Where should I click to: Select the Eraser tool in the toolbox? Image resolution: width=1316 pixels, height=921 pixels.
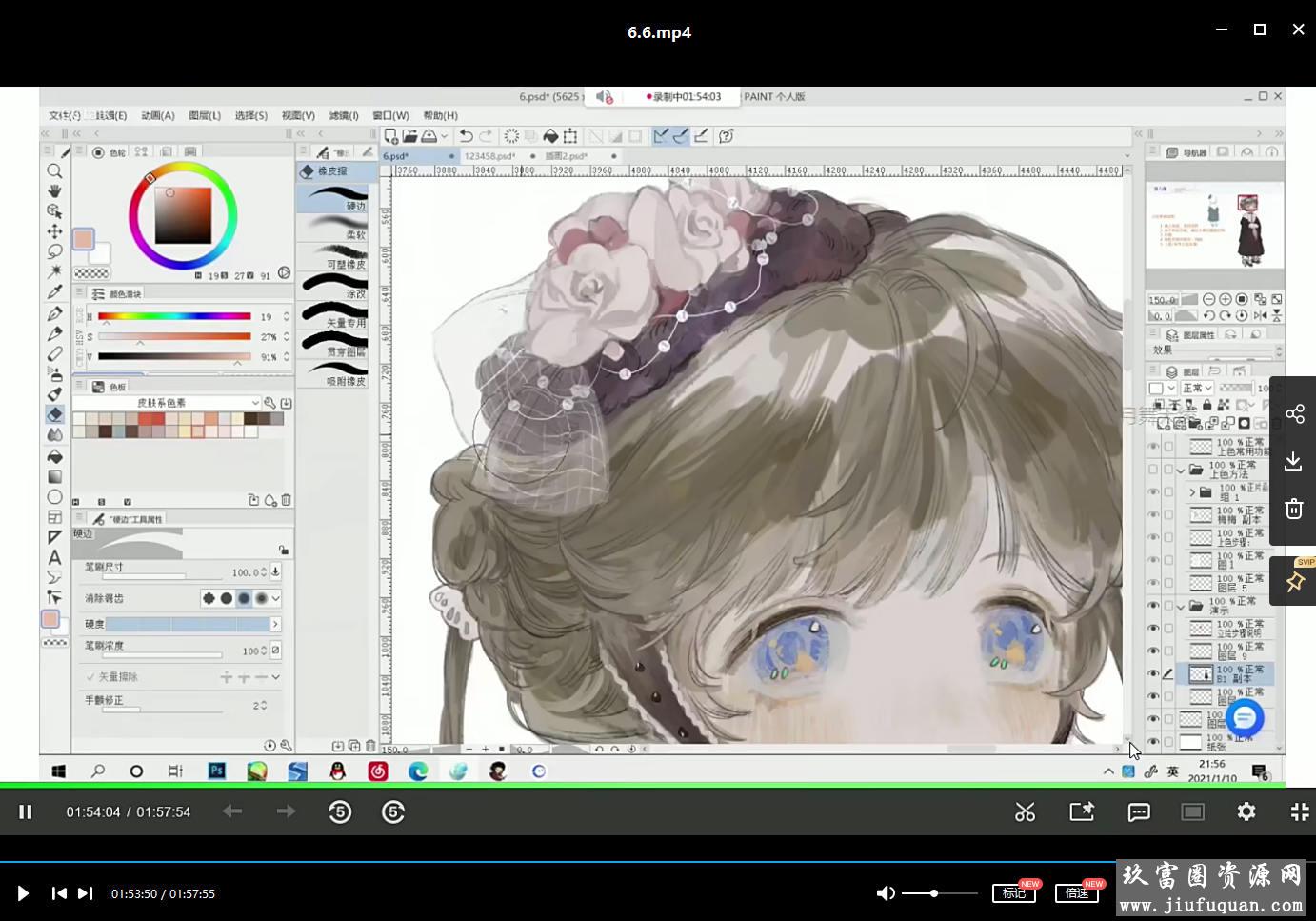click(54, 414)
